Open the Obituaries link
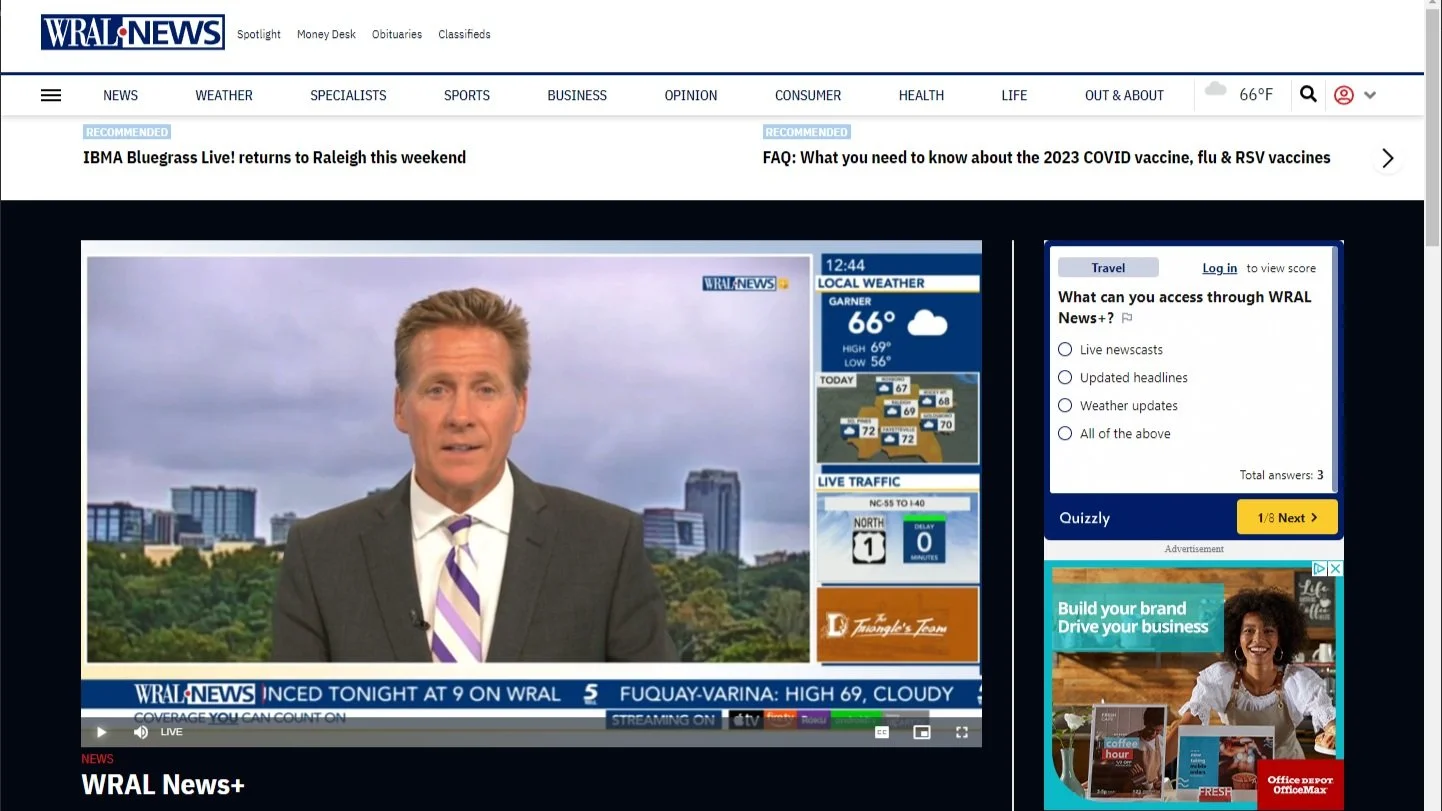Viewport: 1442px width, 811px height. 397,34
